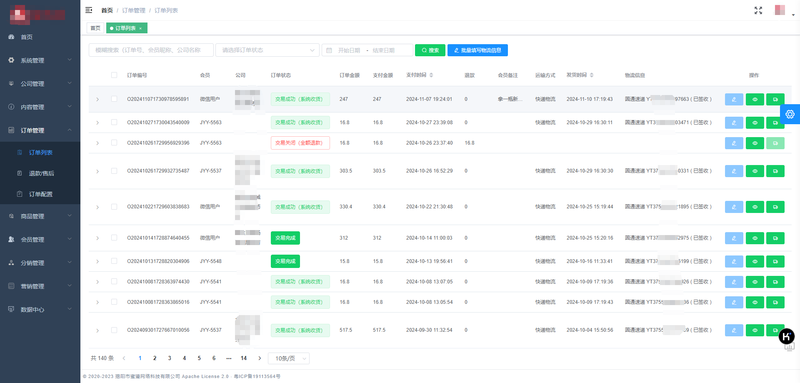Toggle fullscreen mode icon in header
Viewport: 800px width, 383px height.
(758, 10)
